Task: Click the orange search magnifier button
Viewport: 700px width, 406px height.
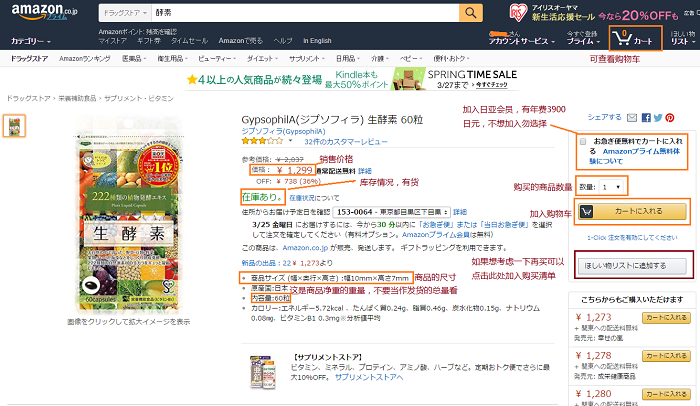Action: pos(471,13)
